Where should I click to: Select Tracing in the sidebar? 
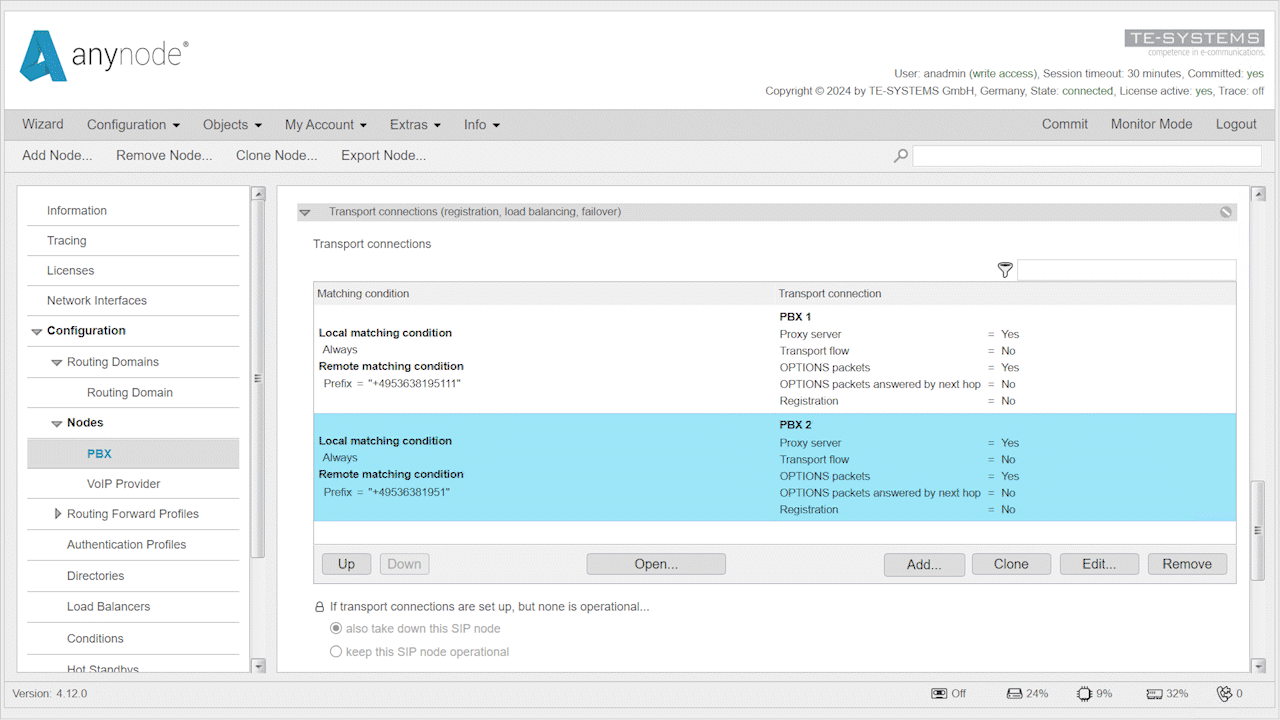(x=67, y=241)
